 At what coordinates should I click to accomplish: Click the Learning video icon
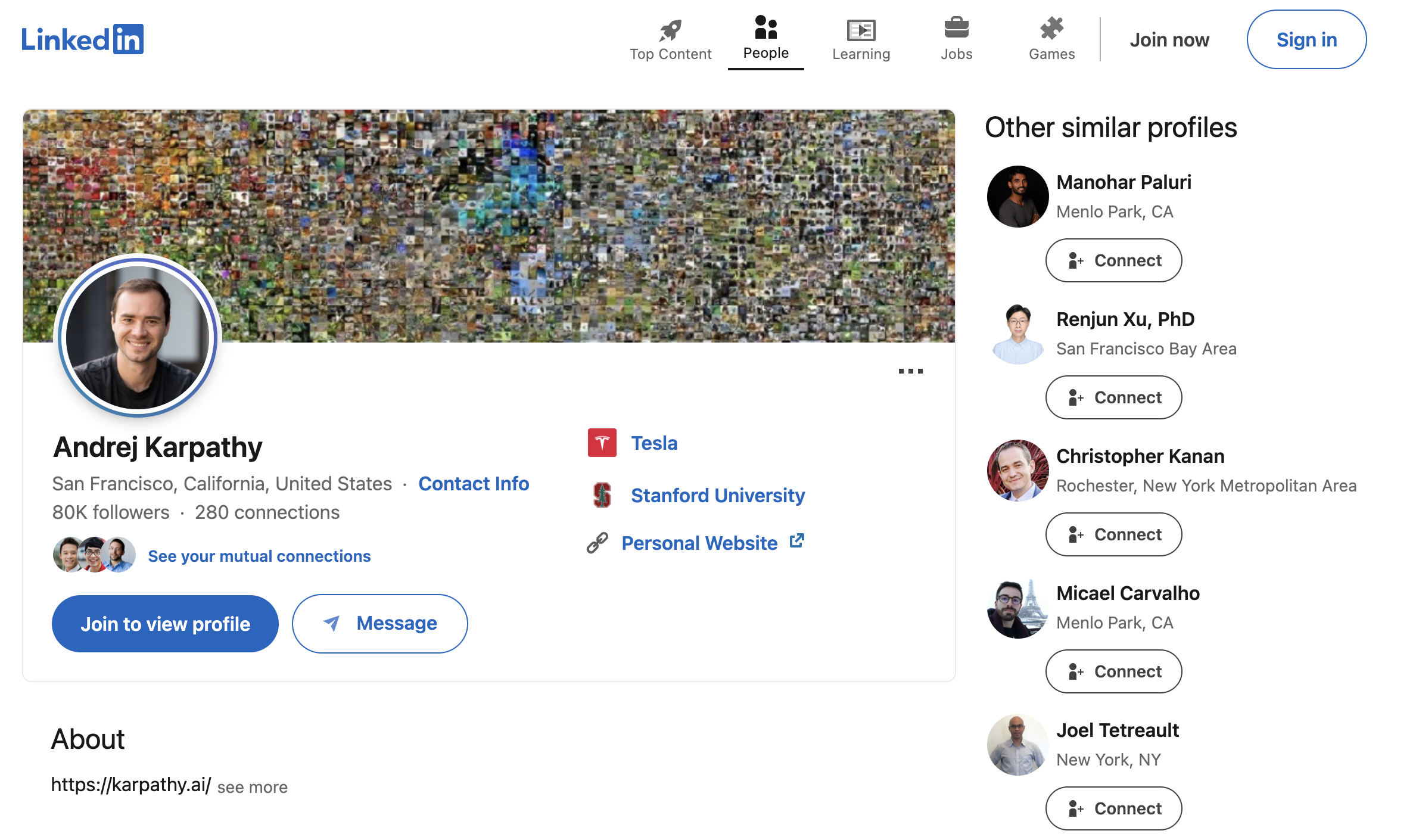pos(861,30)
